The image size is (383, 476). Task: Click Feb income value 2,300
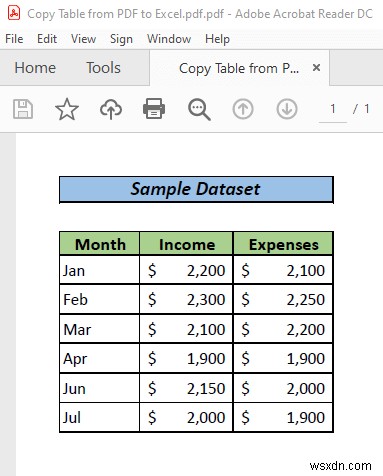[x=206, y=299]
